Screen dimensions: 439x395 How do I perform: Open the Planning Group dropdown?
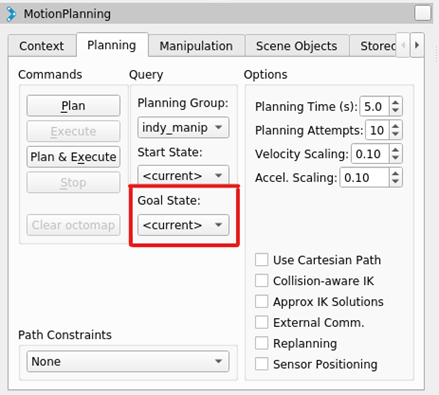(x=183, y=127)
